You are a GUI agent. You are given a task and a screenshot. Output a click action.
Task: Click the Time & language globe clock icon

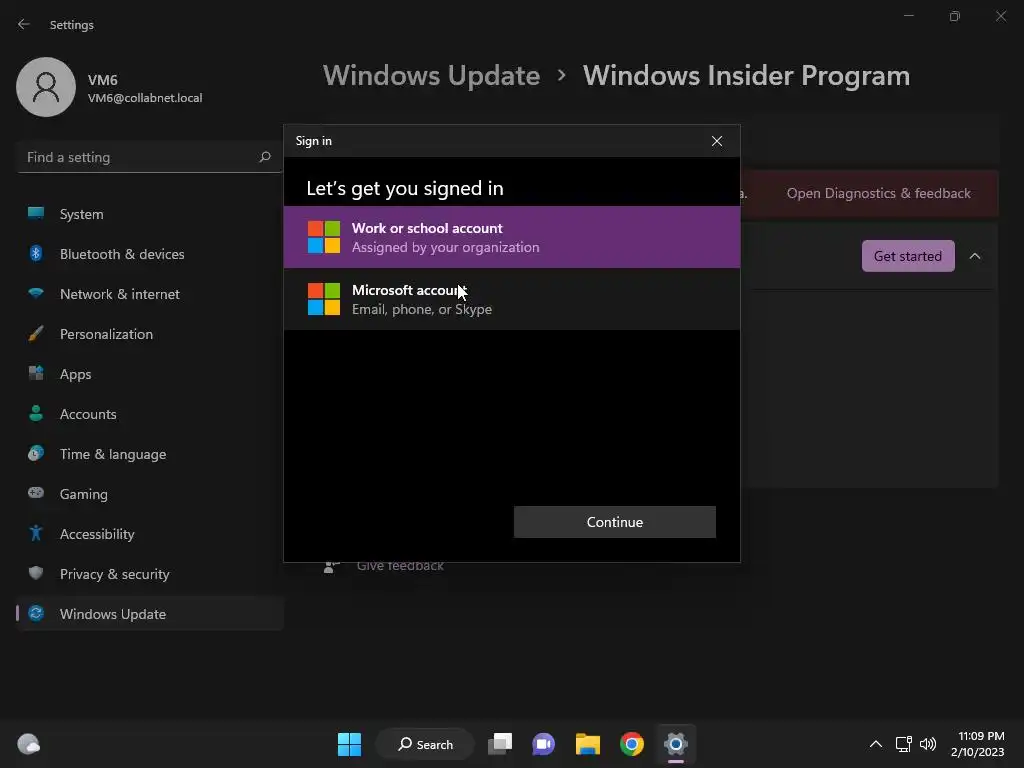pos(36,453)
